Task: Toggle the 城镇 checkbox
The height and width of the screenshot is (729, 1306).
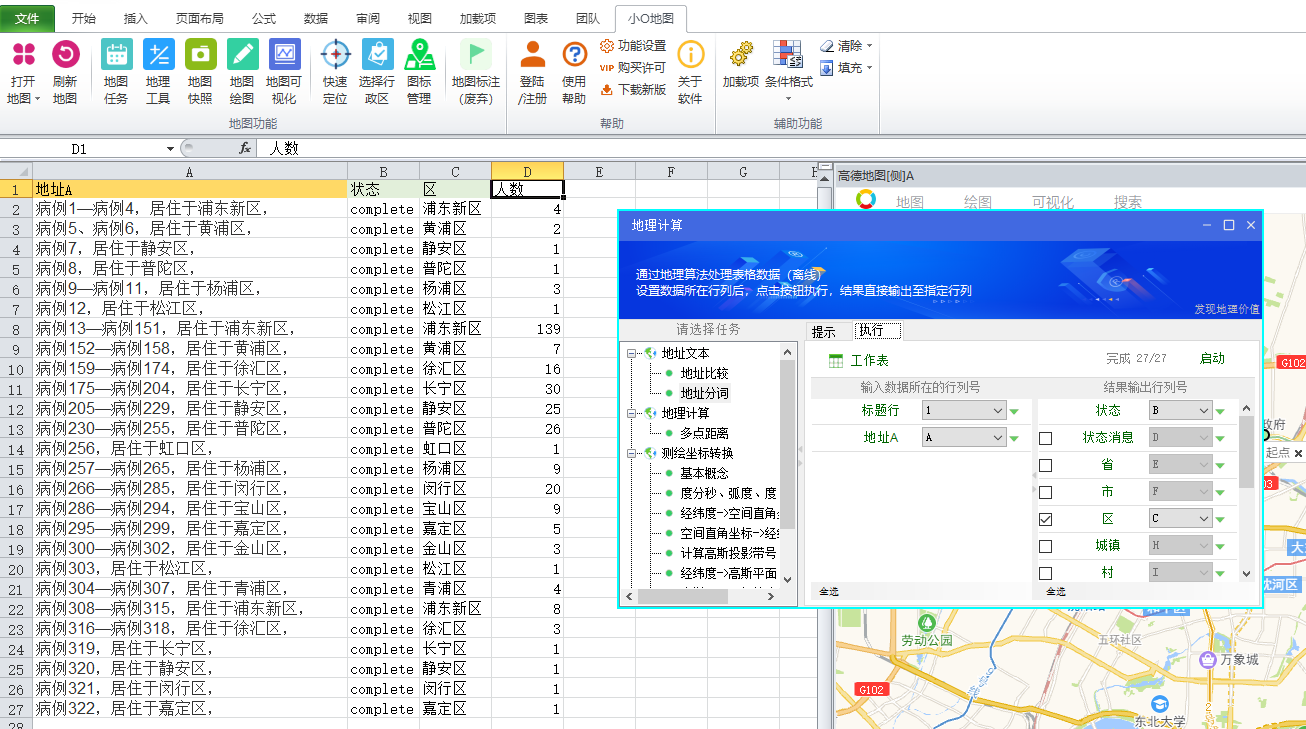Action: [x=1045, y=546]
